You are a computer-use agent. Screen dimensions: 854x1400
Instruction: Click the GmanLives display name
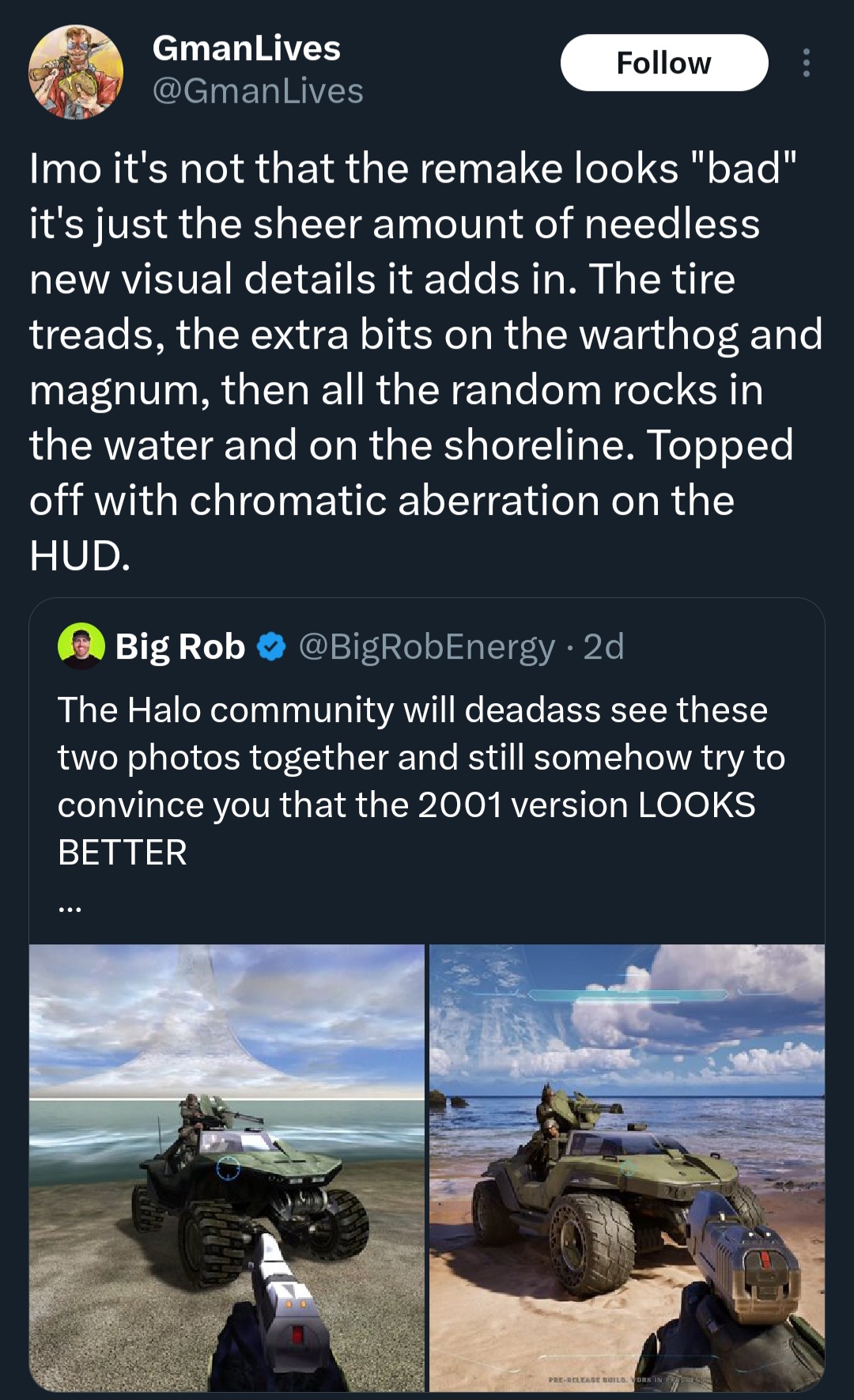pos(246,48)
